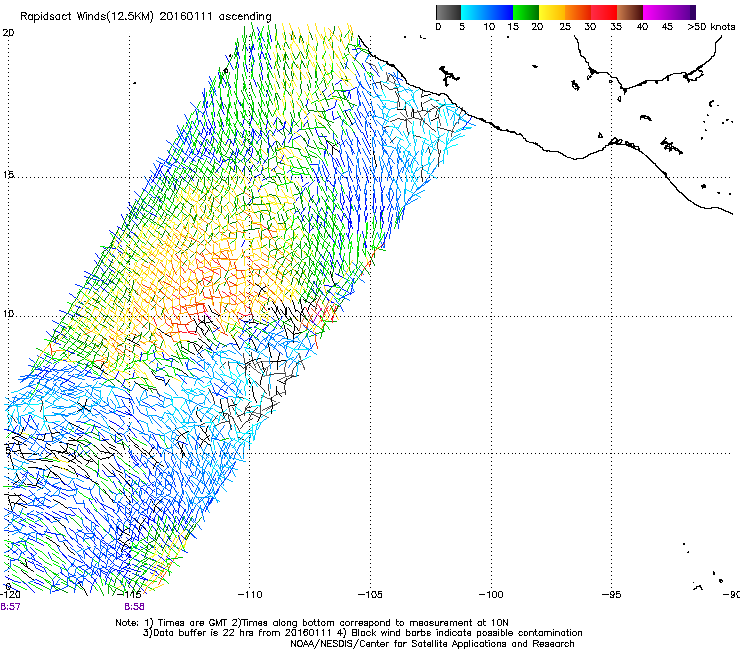This screenshot has width=740, height=650.
Task: Click the '-100' longitude axis label
Action: (x=491, y=594)
